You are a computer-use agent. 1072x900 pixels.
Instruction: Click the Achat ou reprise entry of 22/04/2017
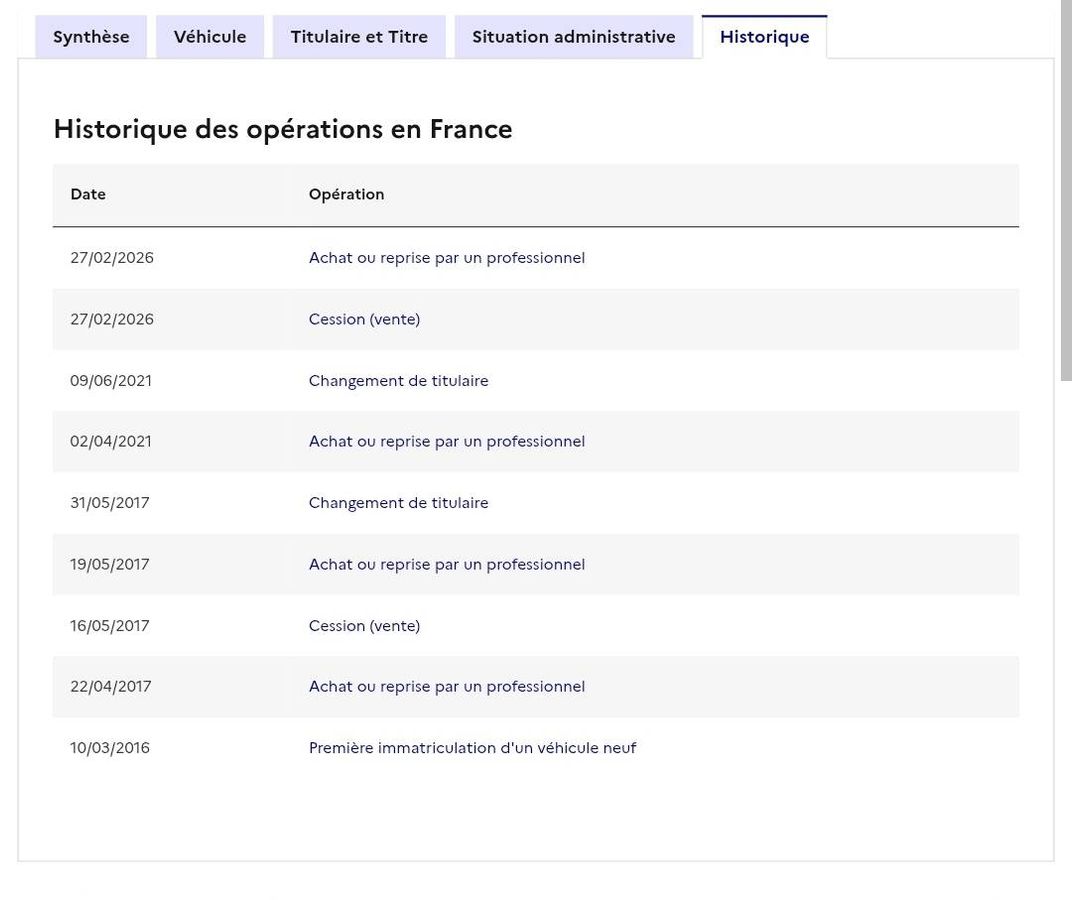click(446, 687)
